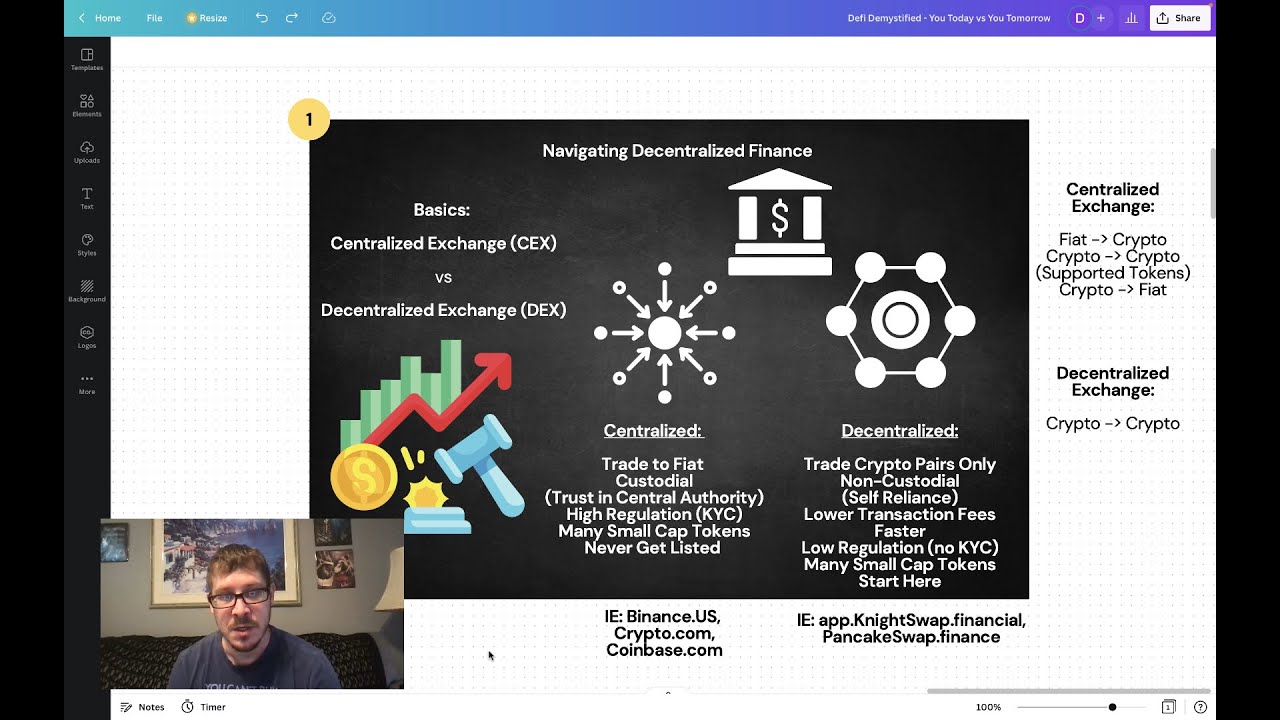1280x720 pixels.
Task: Start the Timer
Action: pyautogui.click(x=204, y=707)
